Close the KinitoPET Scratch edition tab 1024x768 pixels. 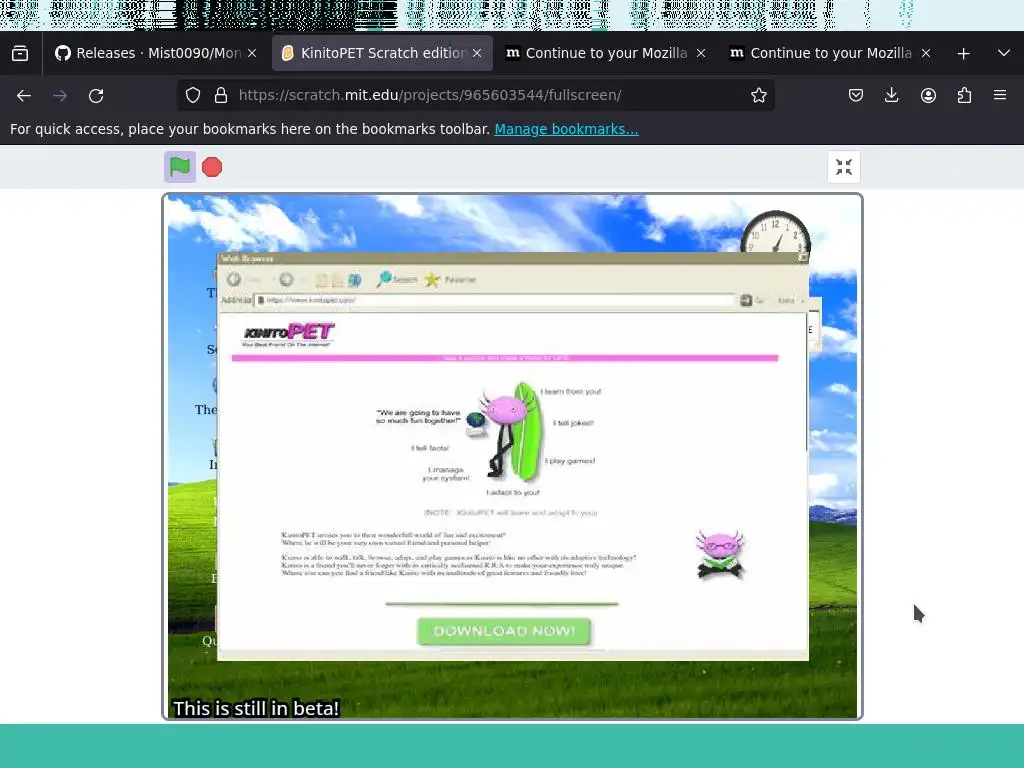[x=477, y=53]
